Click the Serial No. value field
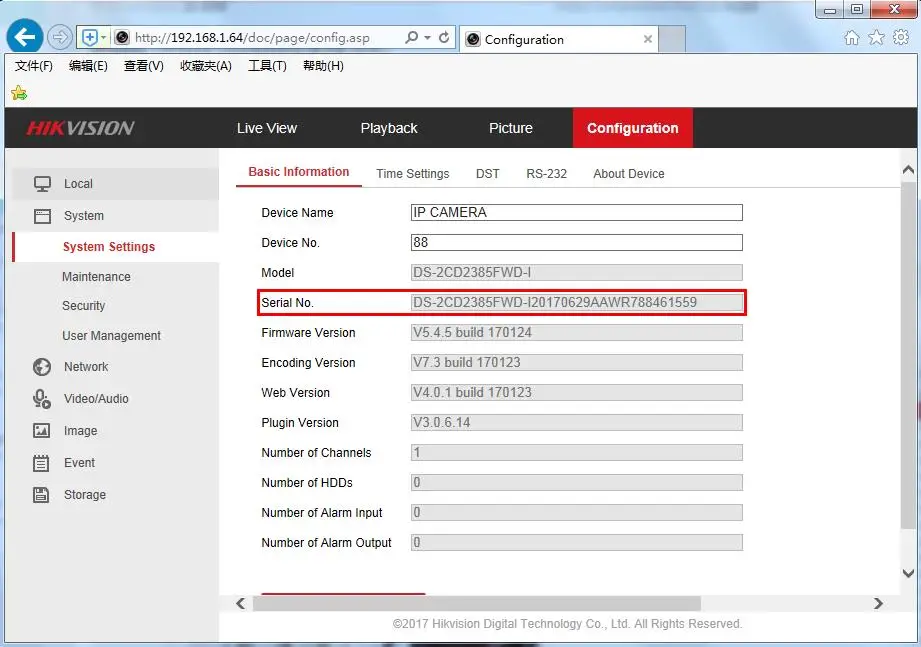 point(577,302)
